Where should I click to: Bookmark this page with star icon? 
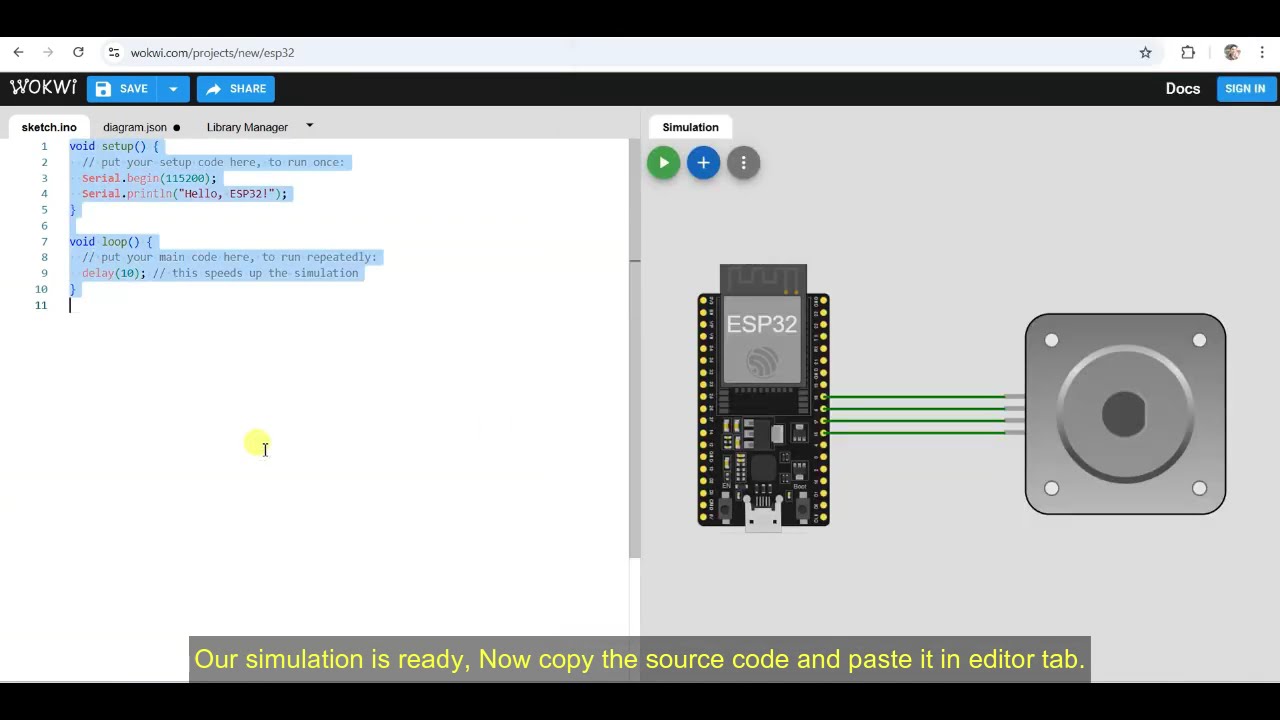click(x=1146, y=52)
